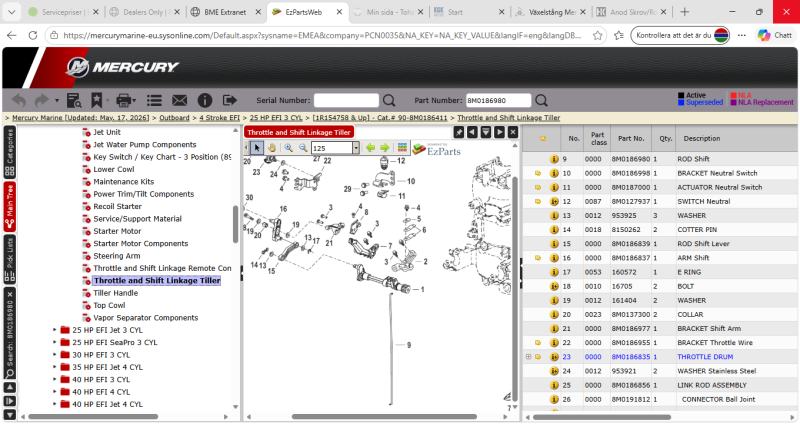Open the THROTTLE DRUM description link

pos(705,357)
